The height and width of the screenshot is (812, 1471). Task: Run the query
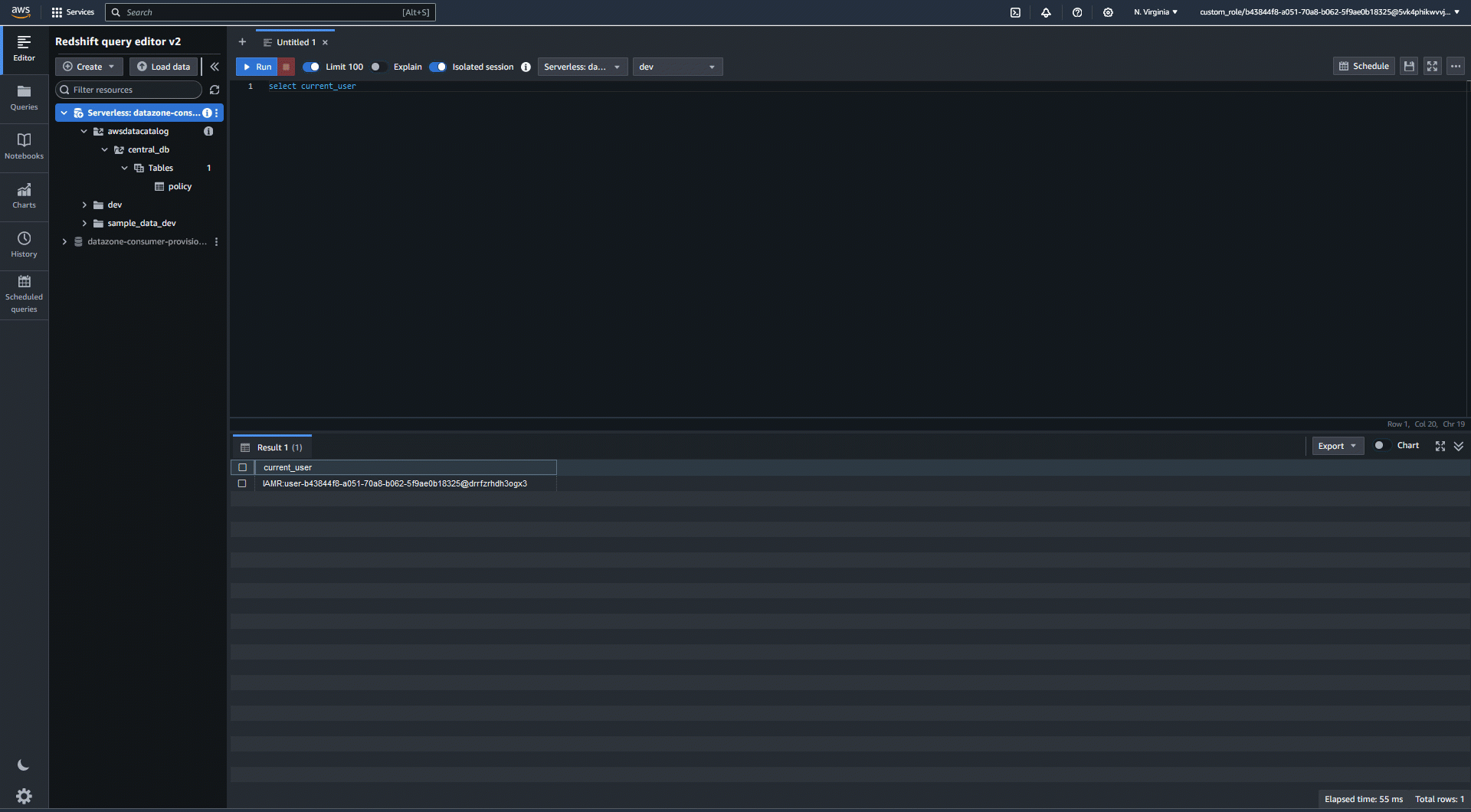257,67
